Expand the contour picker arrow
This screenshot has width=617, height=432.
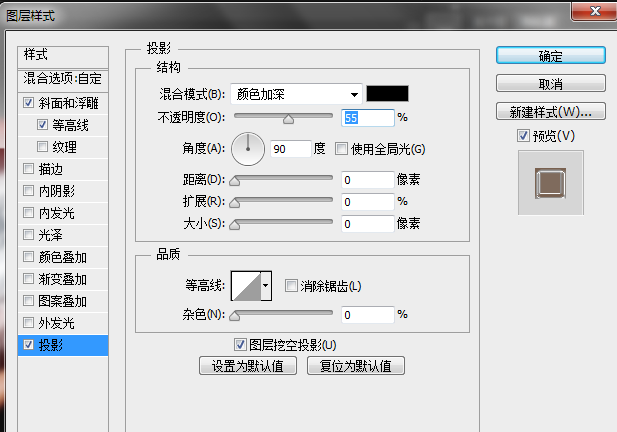tap(266, 286)
